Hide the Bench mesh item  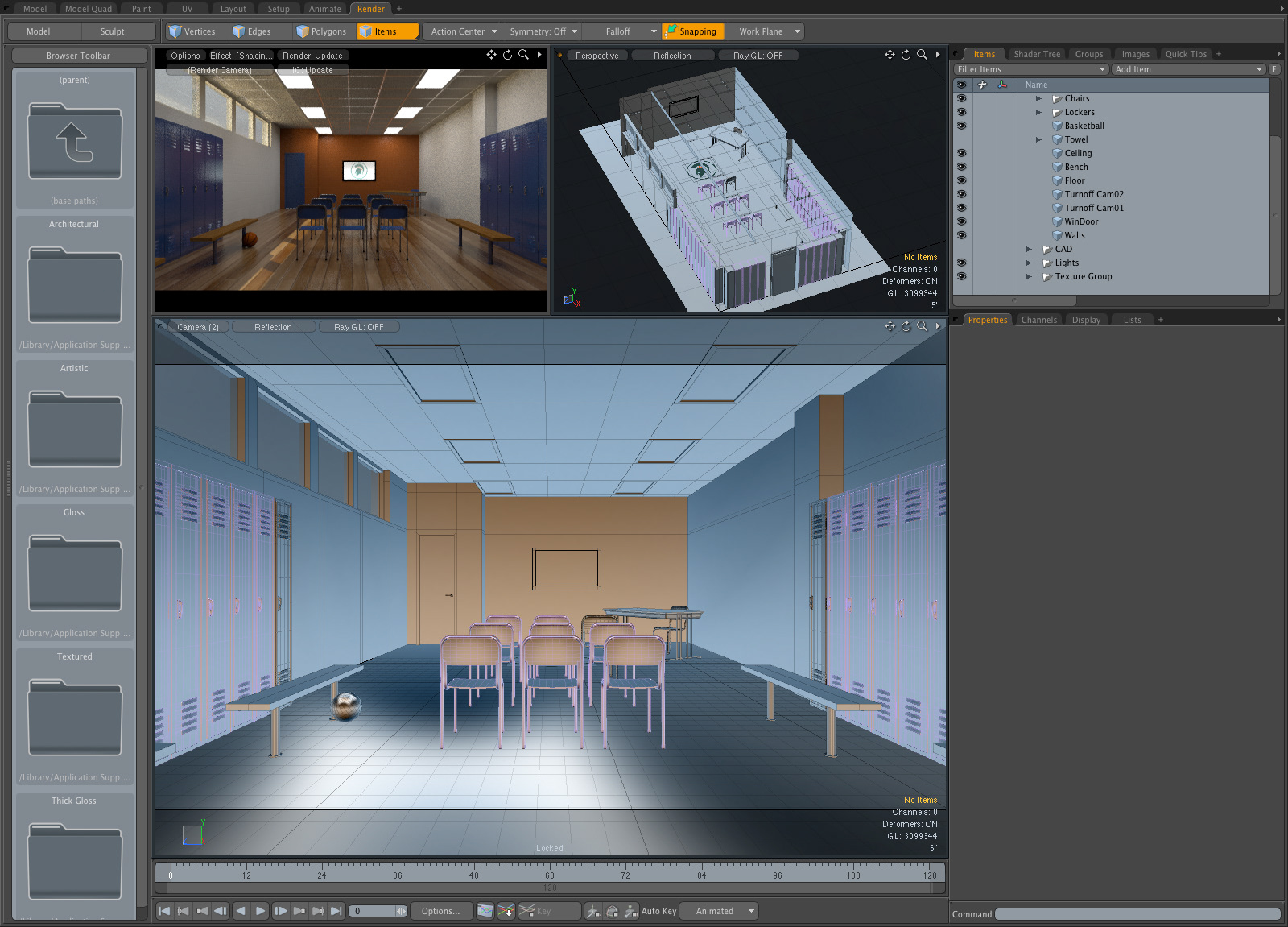[x=961, y=167]
